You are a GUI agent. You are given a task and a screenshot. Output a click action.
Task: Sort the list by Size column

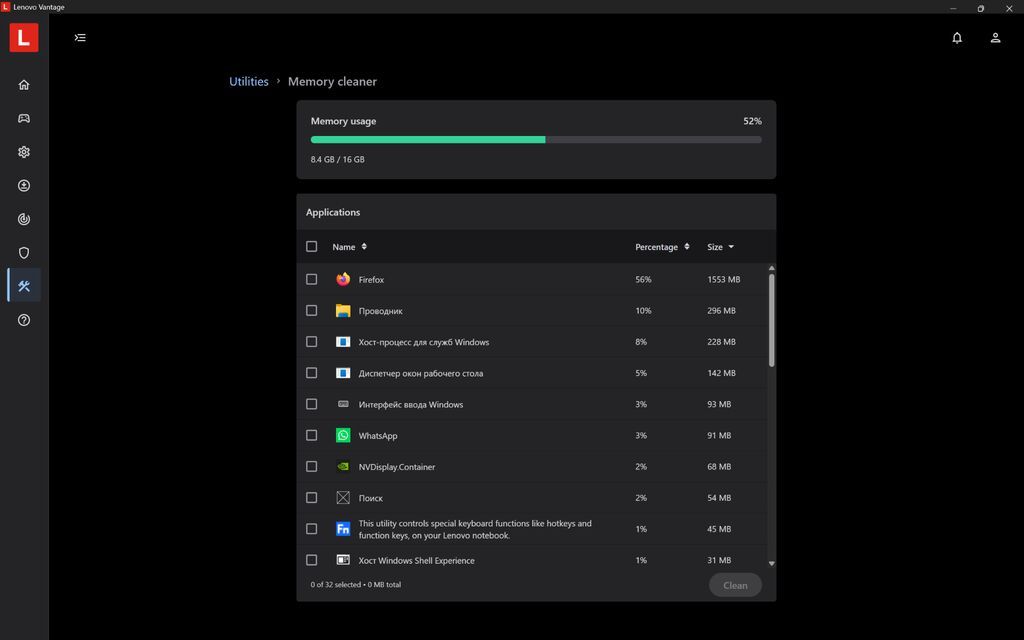(x=720, y=247)
